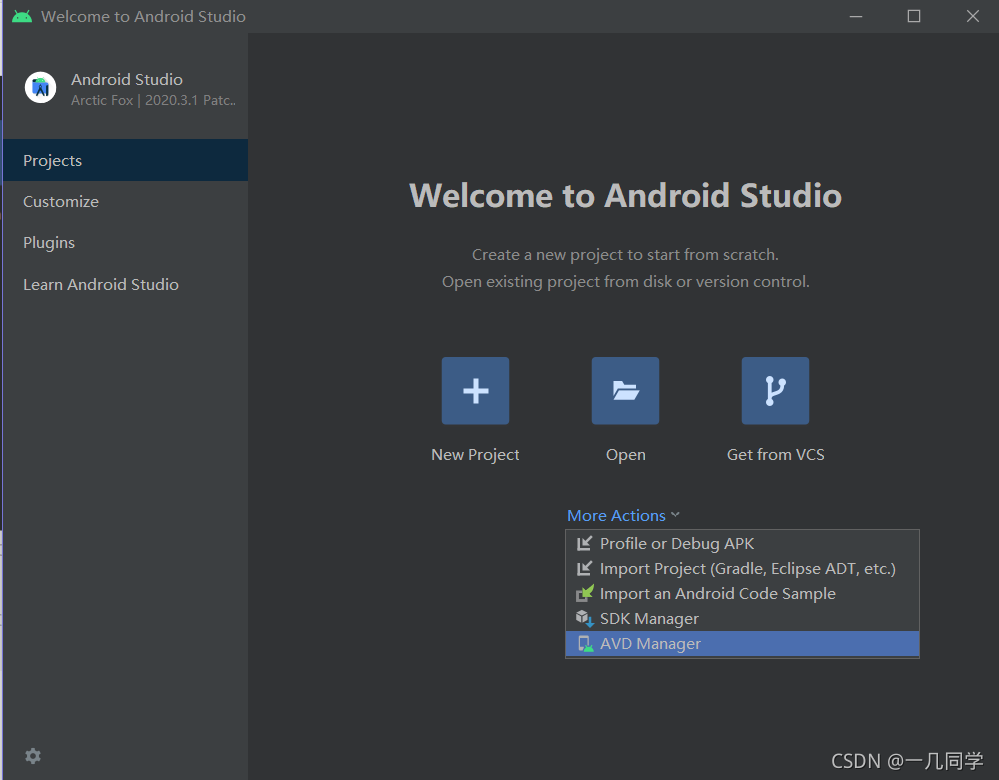The image size is (999, 780).
Task: Click the New Project label
Action: coord(475,454)
